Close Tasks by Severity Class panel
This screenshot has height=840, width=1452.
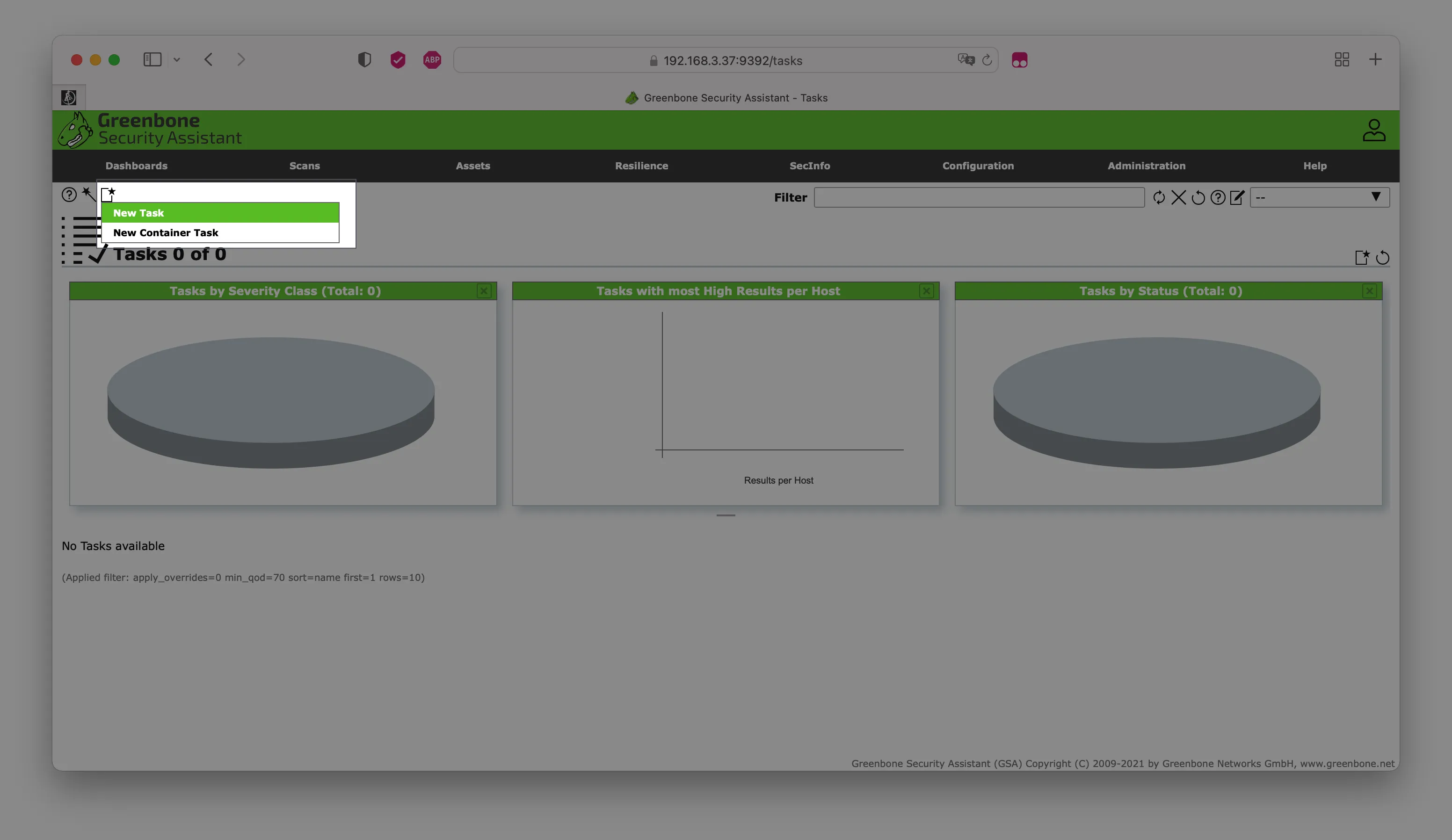coord(484,291)
